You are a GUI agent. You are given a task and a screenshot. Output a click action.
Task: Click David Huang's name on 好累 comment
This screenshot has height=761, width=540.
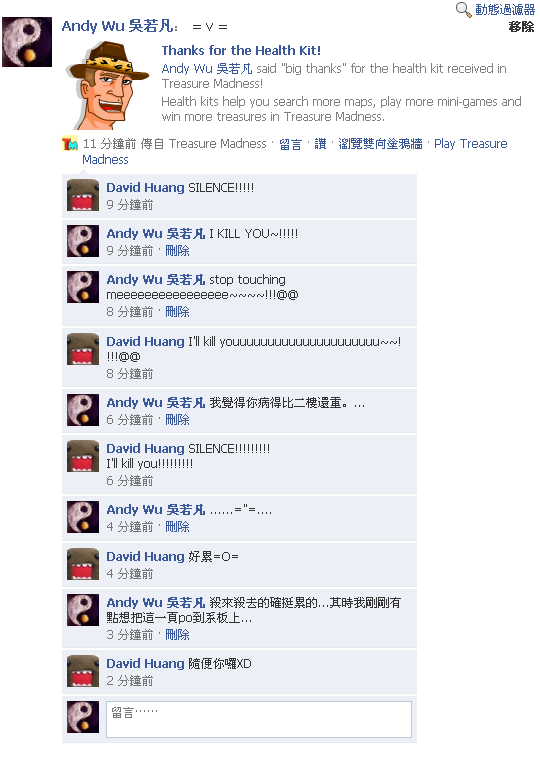(145, 557)
